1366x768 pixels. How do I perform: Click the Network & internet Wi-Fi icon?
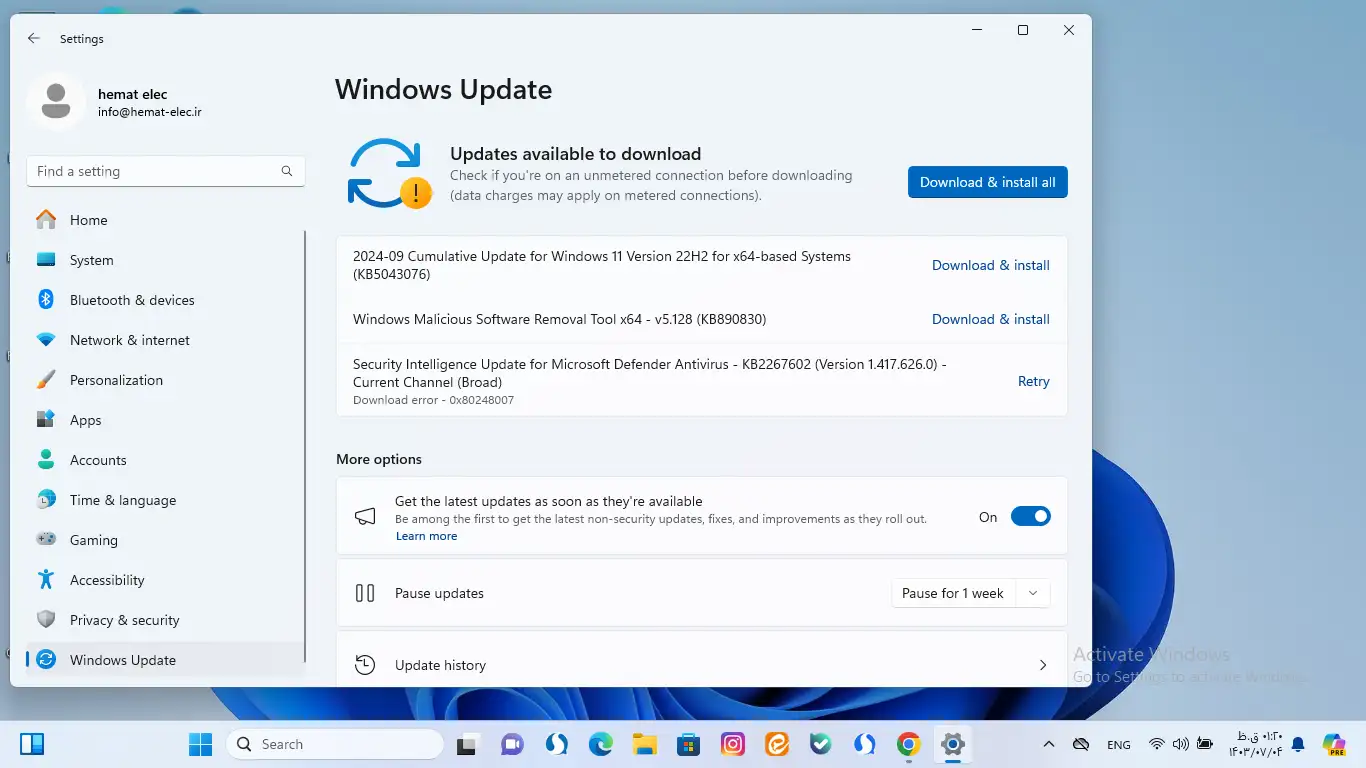pyautogui.click(x=46, y=340)
